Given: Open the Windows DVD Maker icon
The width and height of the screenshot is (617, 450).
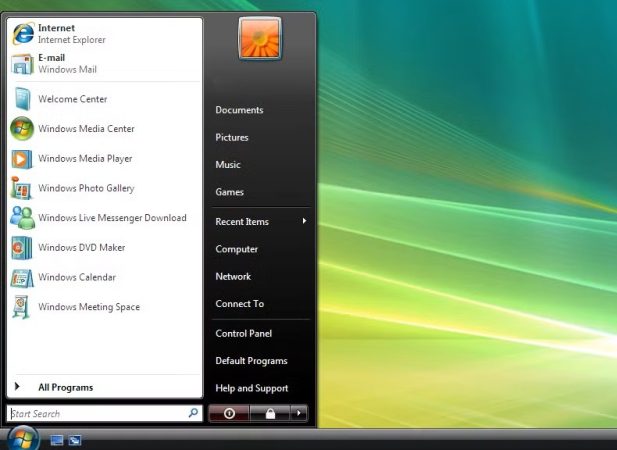Looking at the screenshot, I should (22, 247).
